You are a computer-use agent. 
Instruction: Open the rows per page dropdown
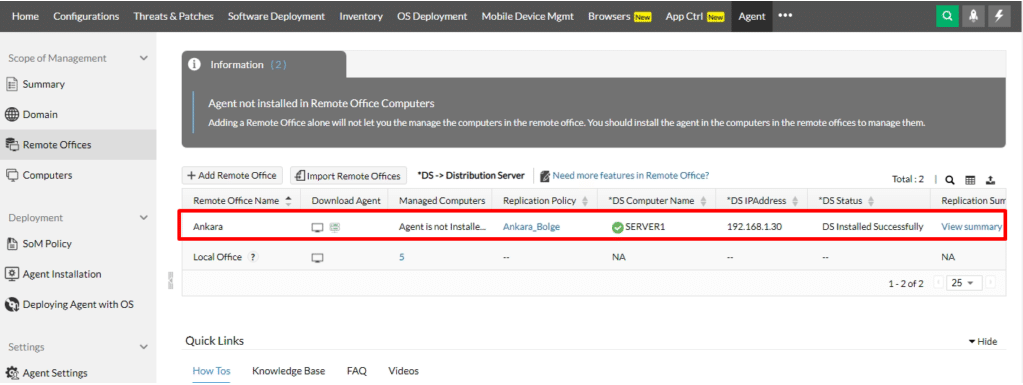pos(964,283)
